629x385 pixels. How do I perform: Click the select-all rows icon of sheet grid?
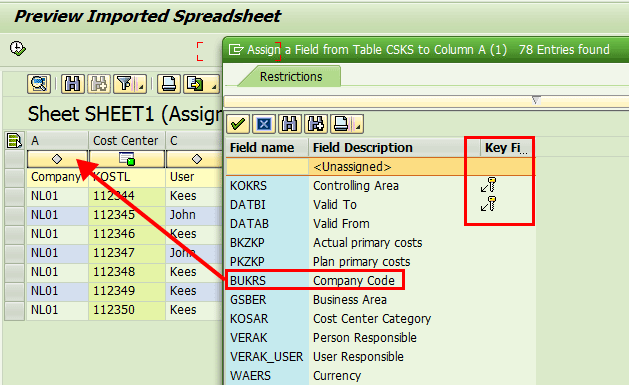click(14, 140)
